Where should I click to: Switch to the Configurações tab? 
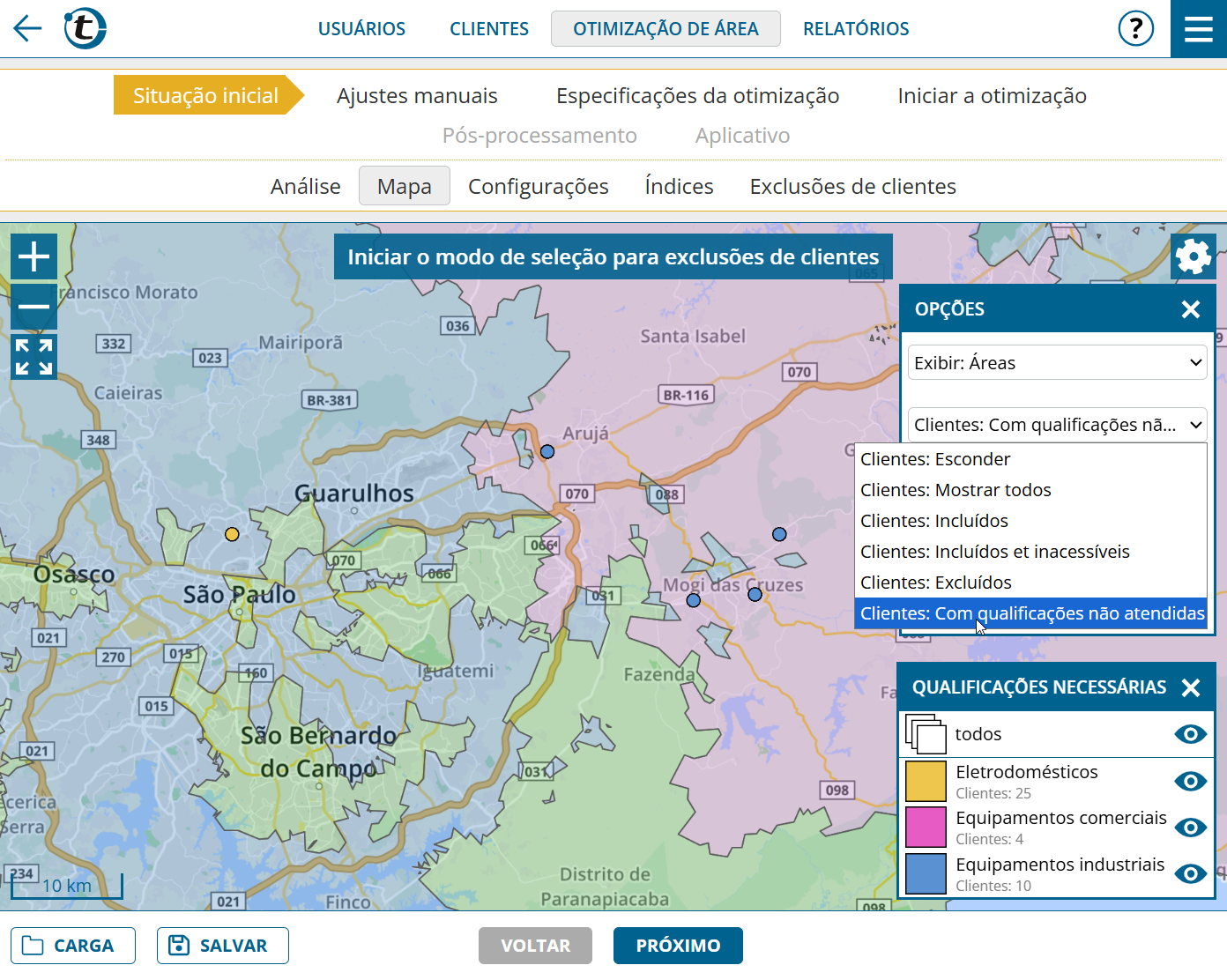tap(538, 187)
